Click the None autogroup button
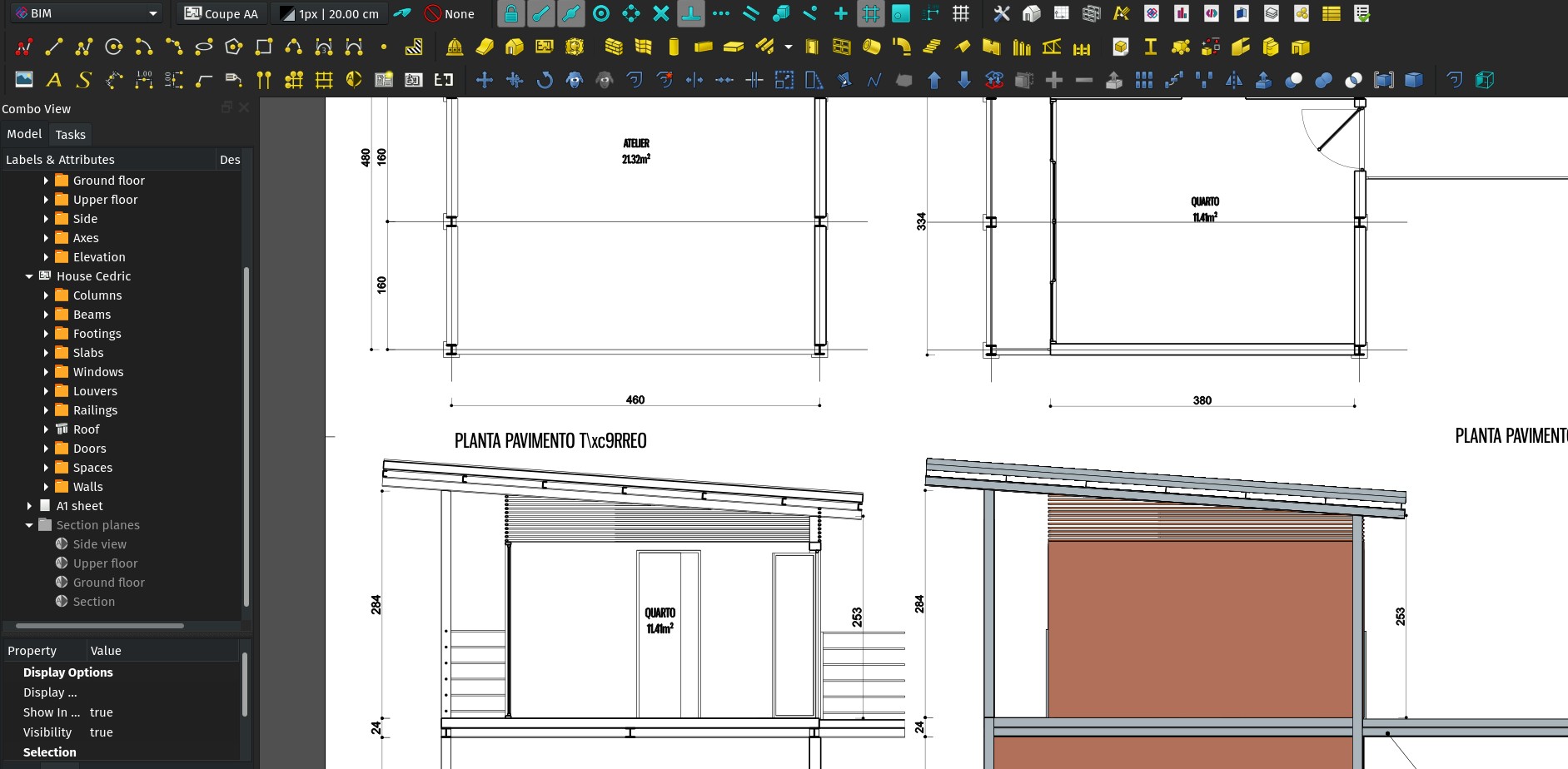The width and height of the screenshot is (1568, 769). 450,13
